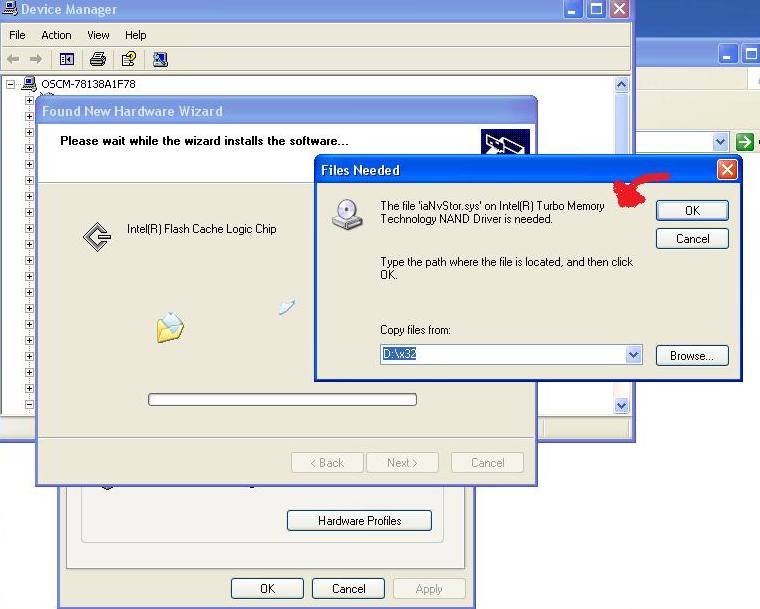Click the disabled Next button in wizard
The width and height of the screenshot is (760, 609).
coord(402,463)
